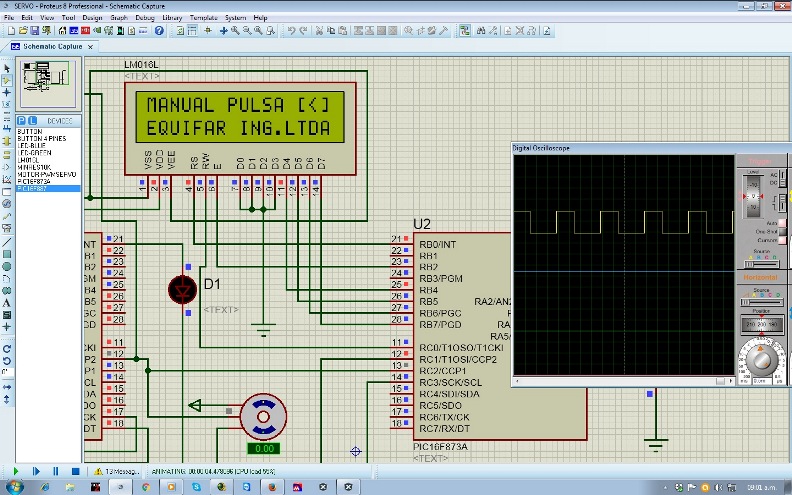Toggle oscilloscope One-Shot trigger
792x495 pixels.
[x=782, y=231]
